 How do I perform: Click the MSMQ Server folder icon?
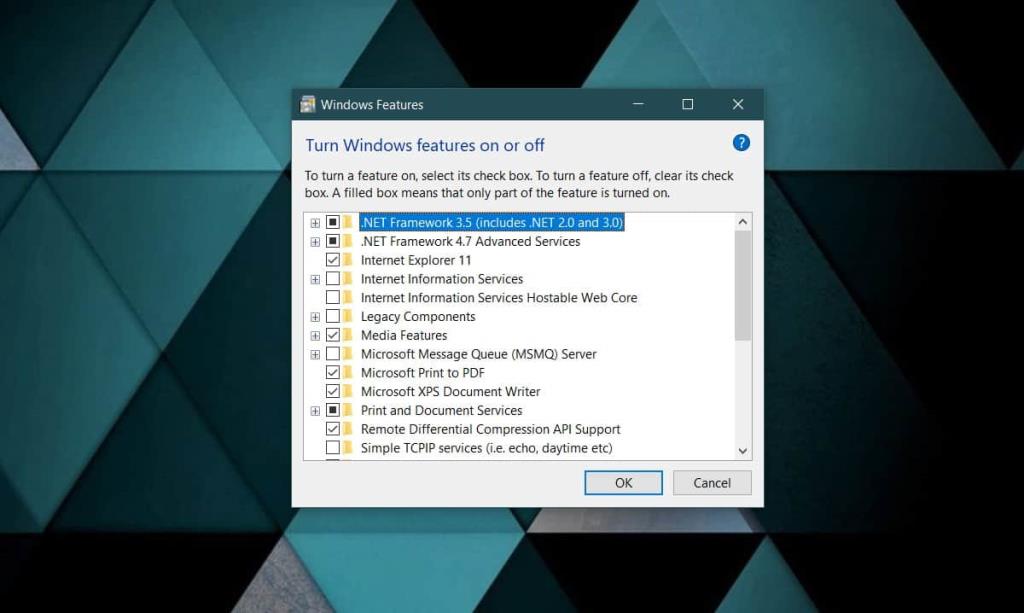pyautogui.click(x=349, y=353)
